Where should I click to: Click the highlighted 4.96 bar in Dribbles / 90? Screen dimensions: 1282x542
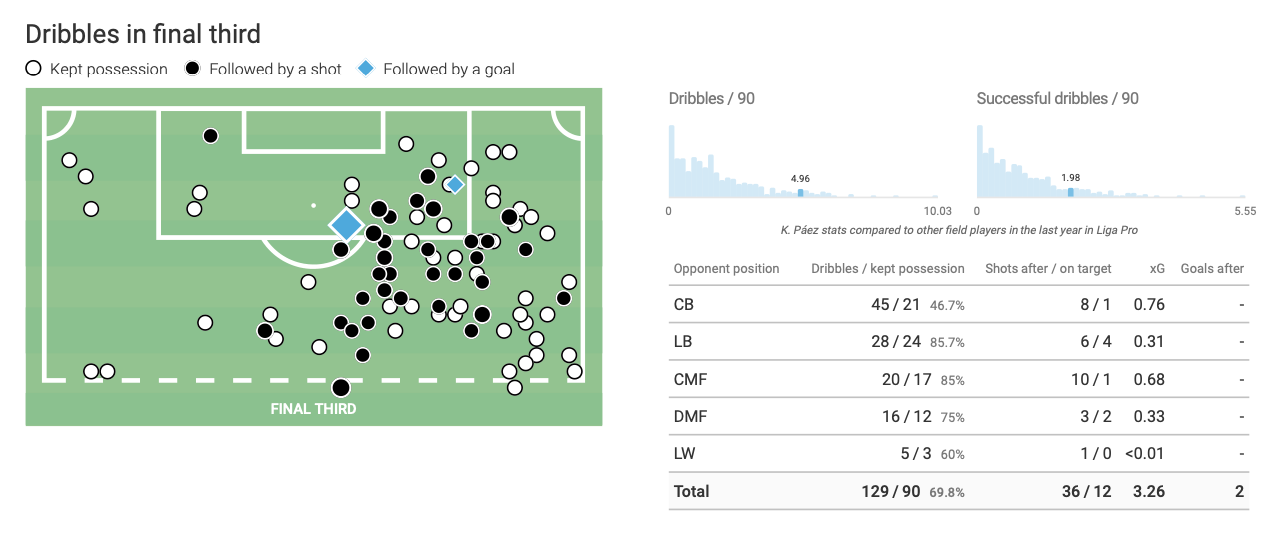click(801, 191)
